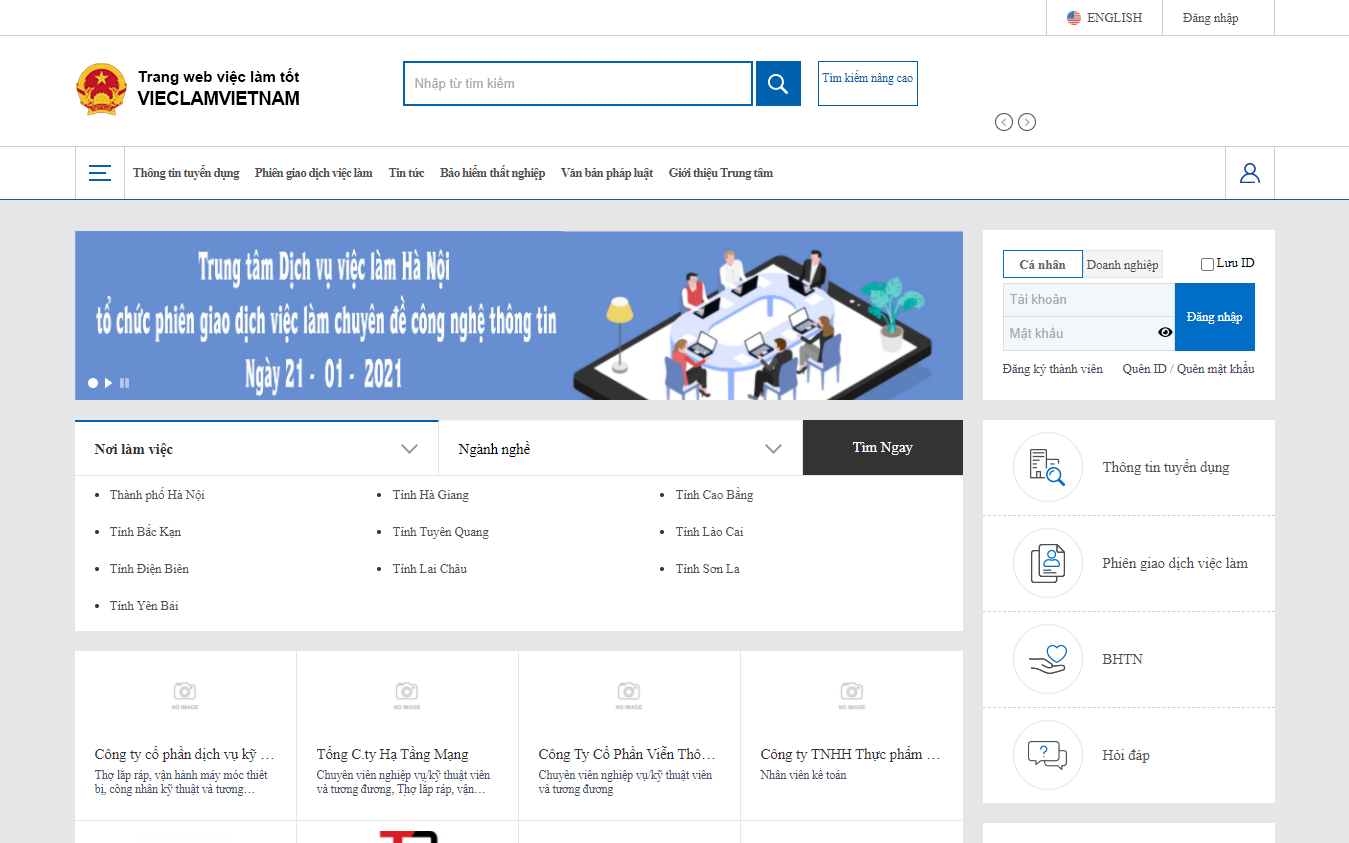The image size is (1349, 843).
Task: Play the banner slideshow
Action: pyautogui.click(x=108, y=383)
